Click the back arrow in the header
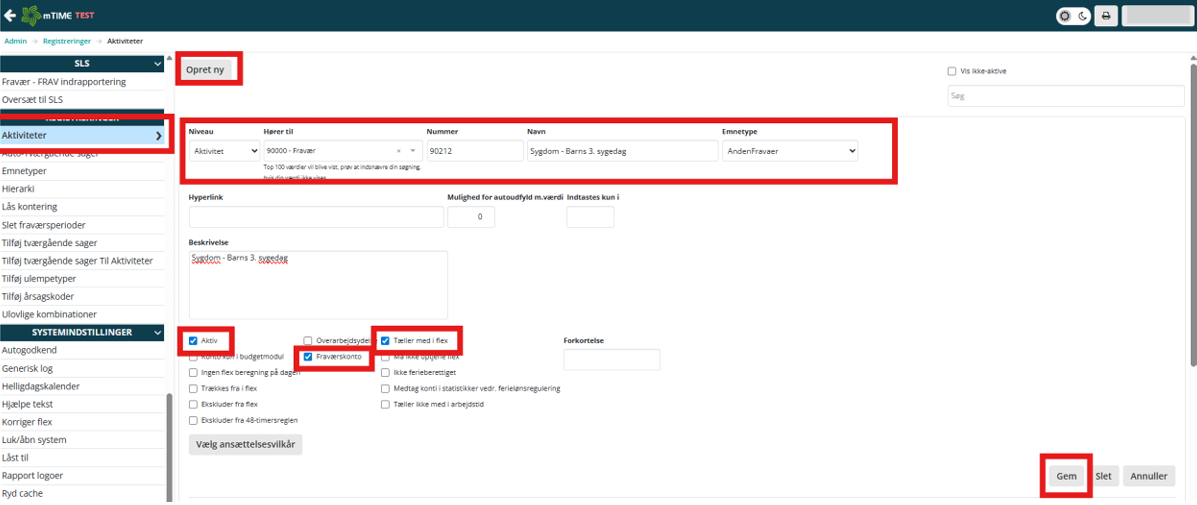This screenshot has width=1197, height=505. (11, 16)
